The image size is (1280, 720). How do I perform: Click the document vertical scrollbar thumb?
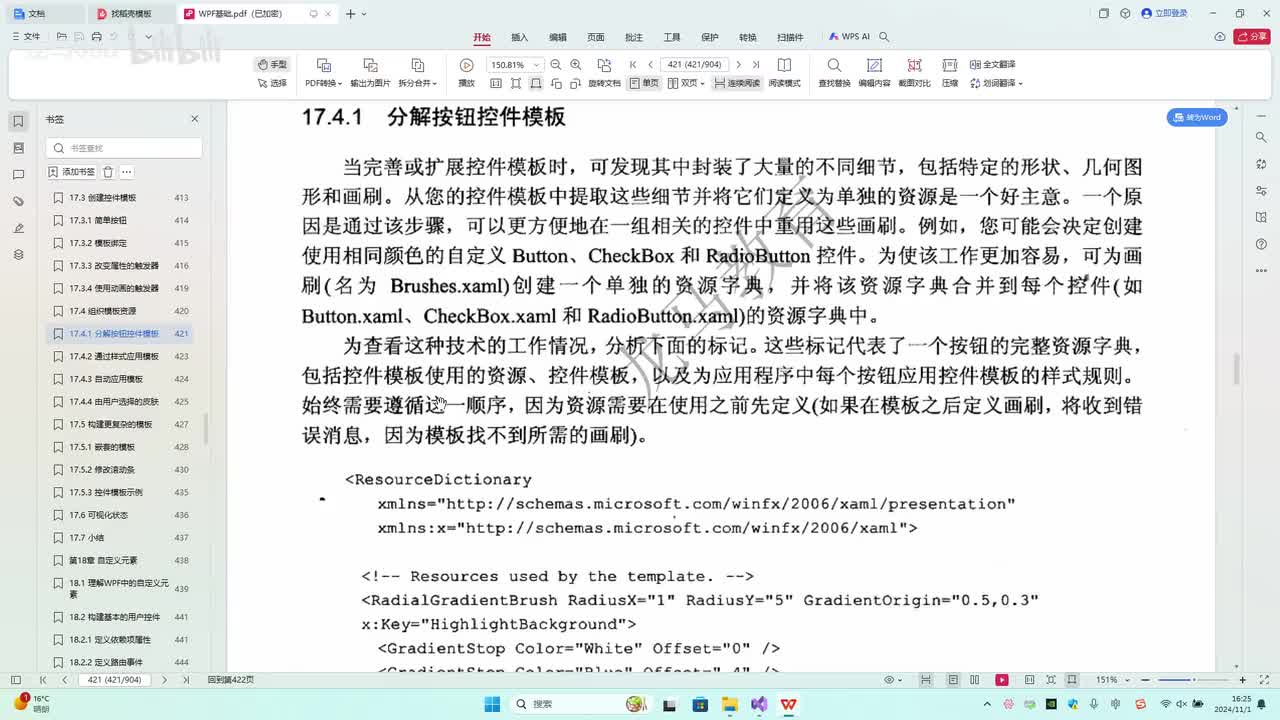1236,369
